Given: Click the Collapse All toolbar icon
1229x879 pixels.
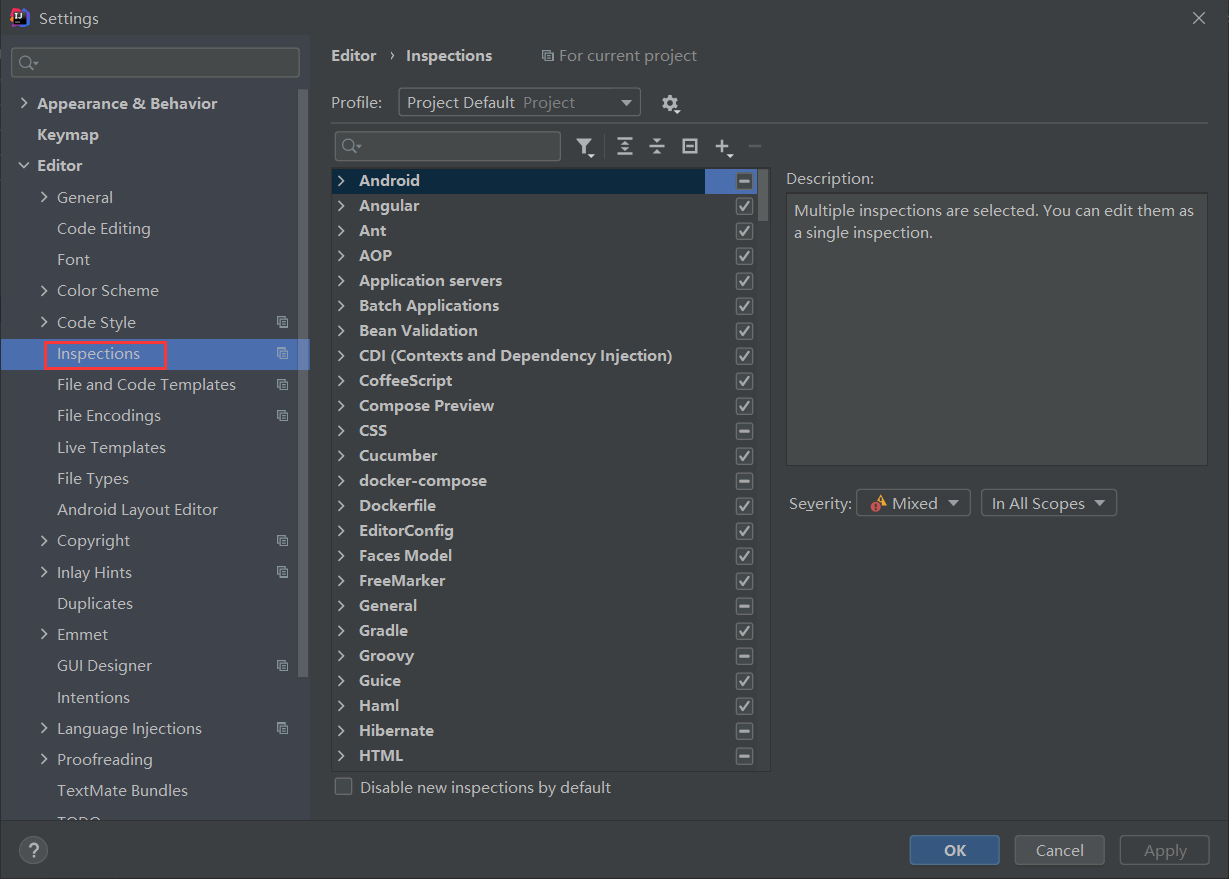Looking at the screenshot, I should point(657,146).
